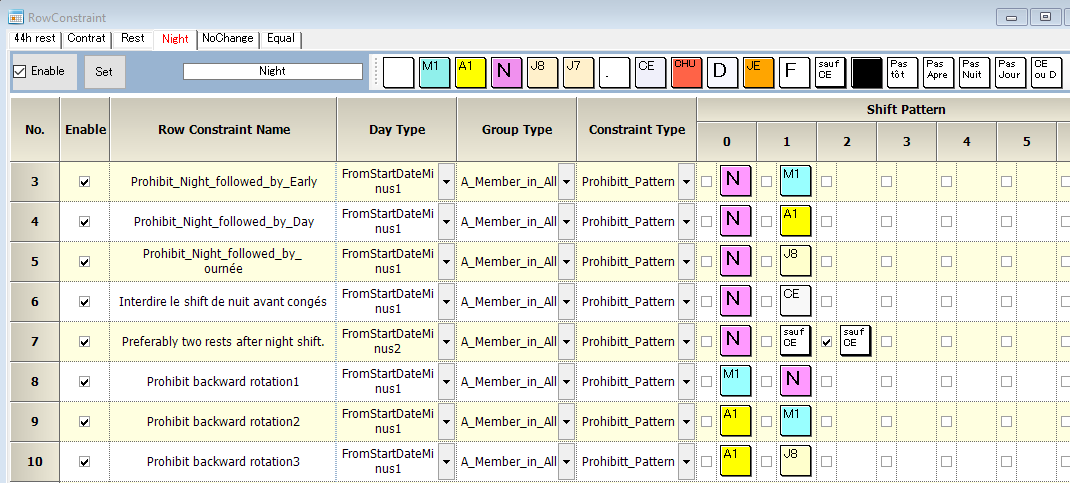Select the Pas Apre tile in toolbar

tap(938, 72)
